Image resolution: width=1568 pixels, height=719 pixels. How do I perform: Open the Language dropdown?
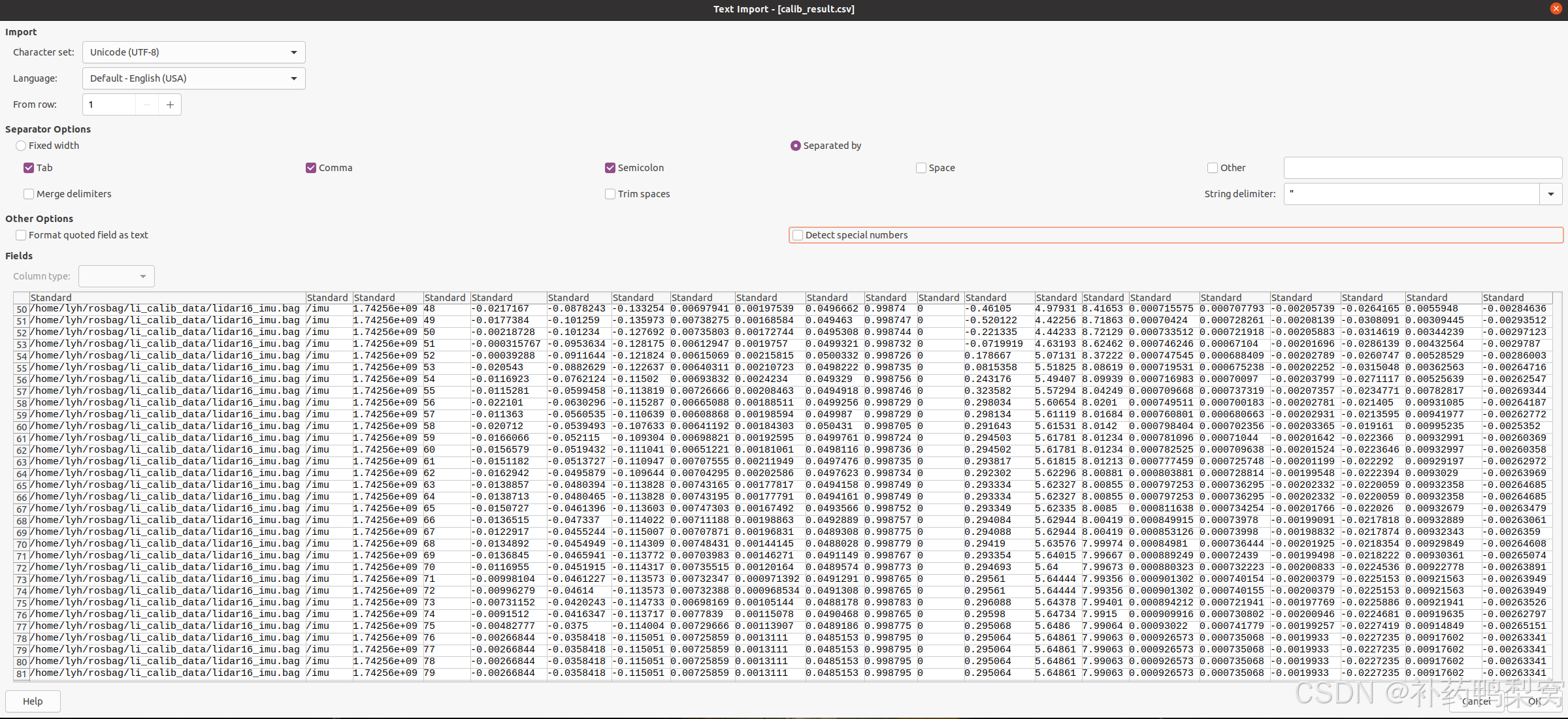coord(193,78)
